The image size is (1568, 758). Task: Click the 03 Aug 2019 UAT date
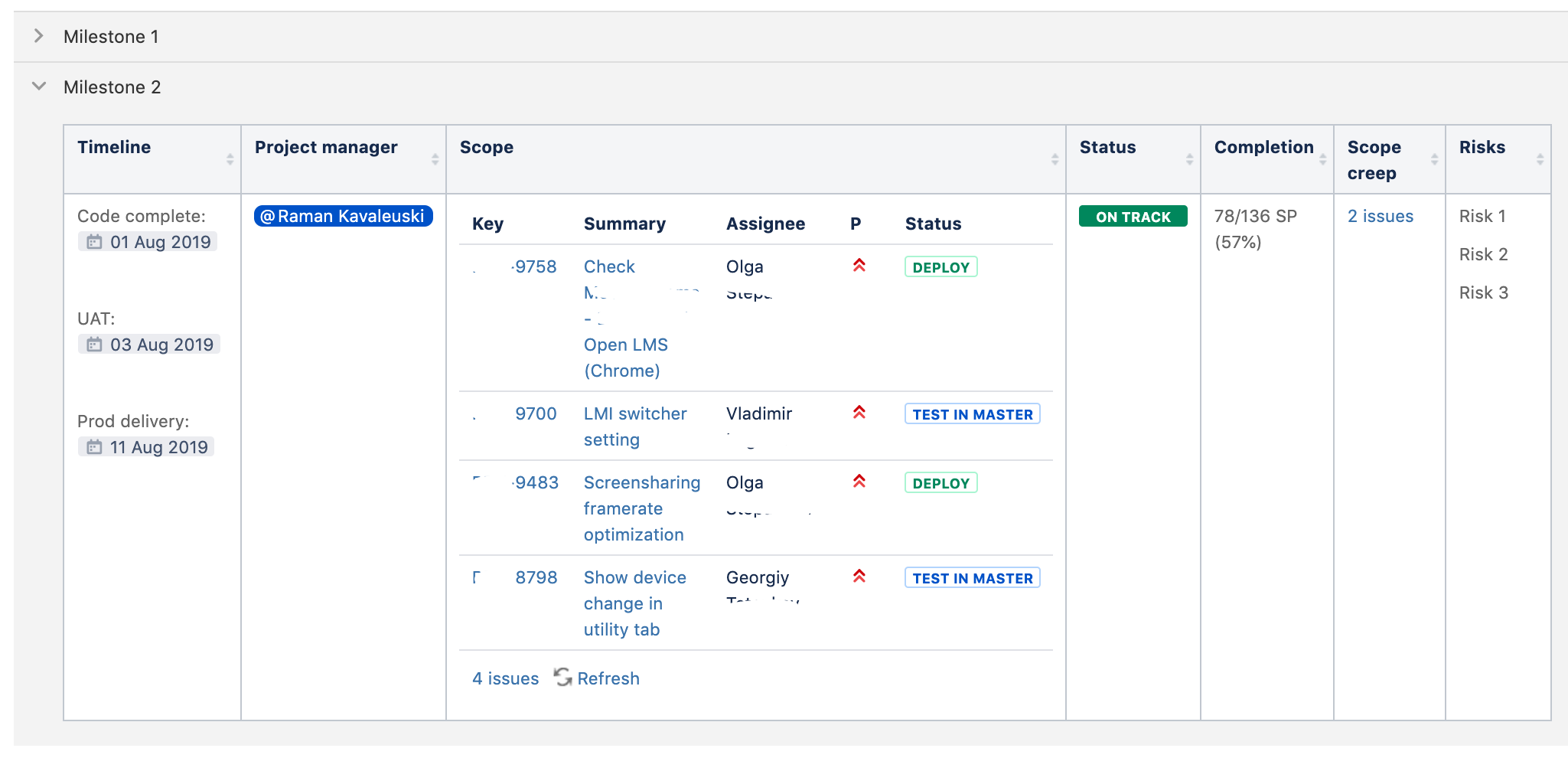click(161, 345)
